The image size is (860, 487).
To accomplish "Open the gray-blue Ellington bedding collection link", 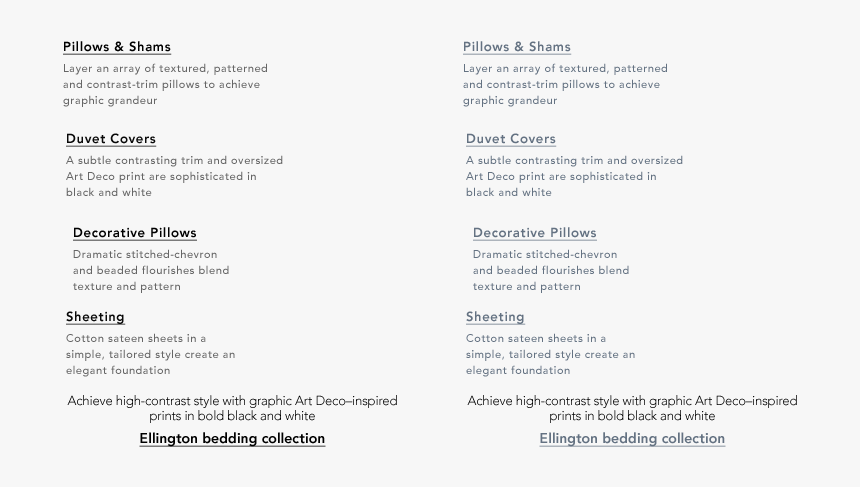I will click(x=632, y=439).
